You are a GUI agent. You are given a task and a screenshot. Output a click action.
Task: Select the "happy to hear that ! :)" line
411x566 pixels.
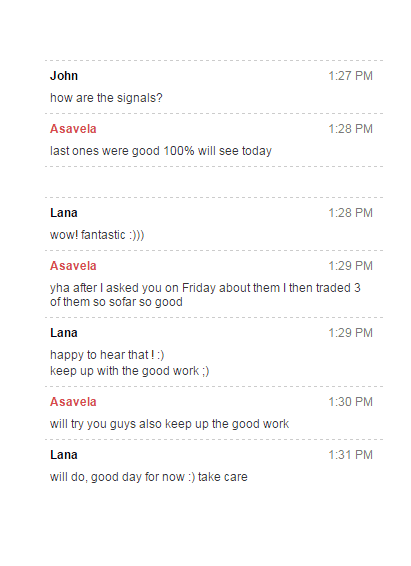[107, 355]
